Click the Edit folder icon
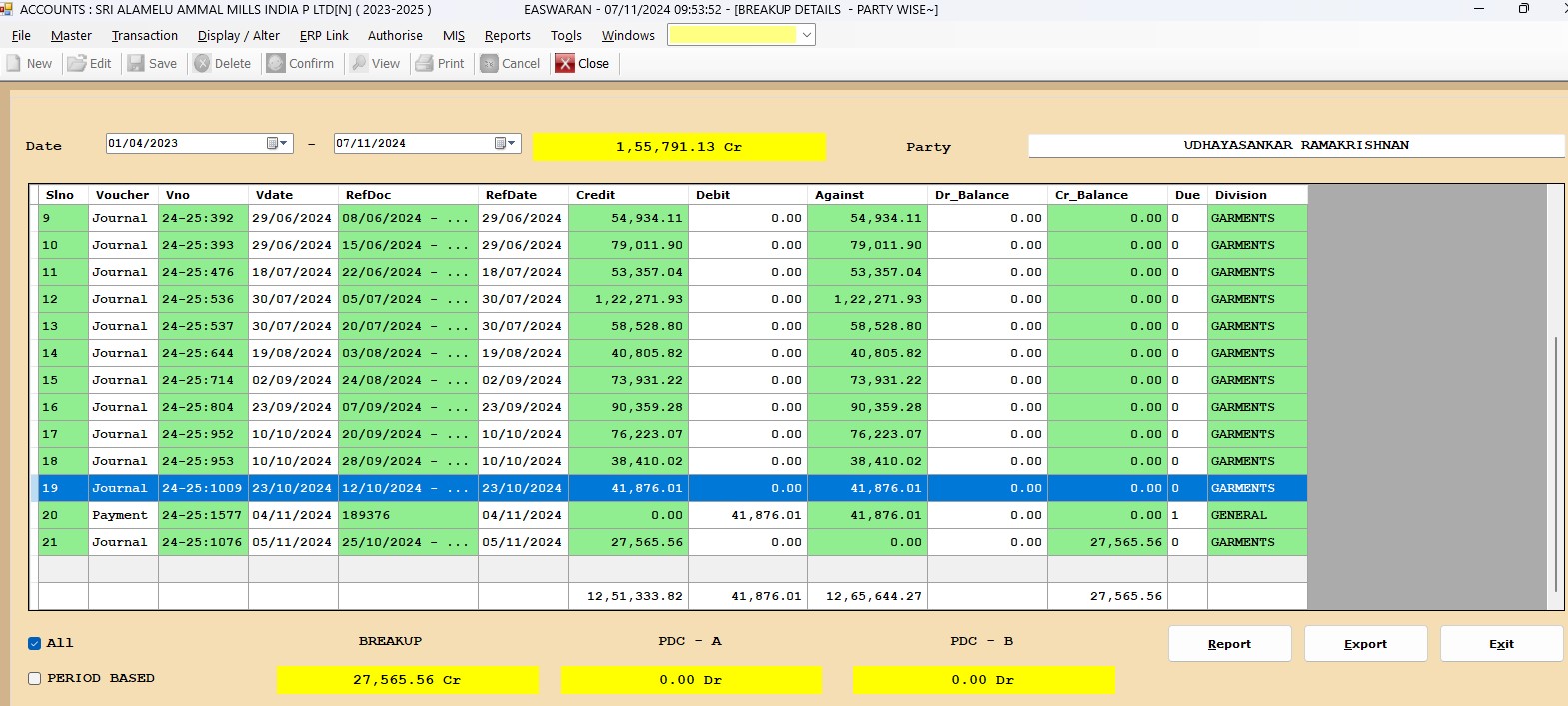 (77, 63)
